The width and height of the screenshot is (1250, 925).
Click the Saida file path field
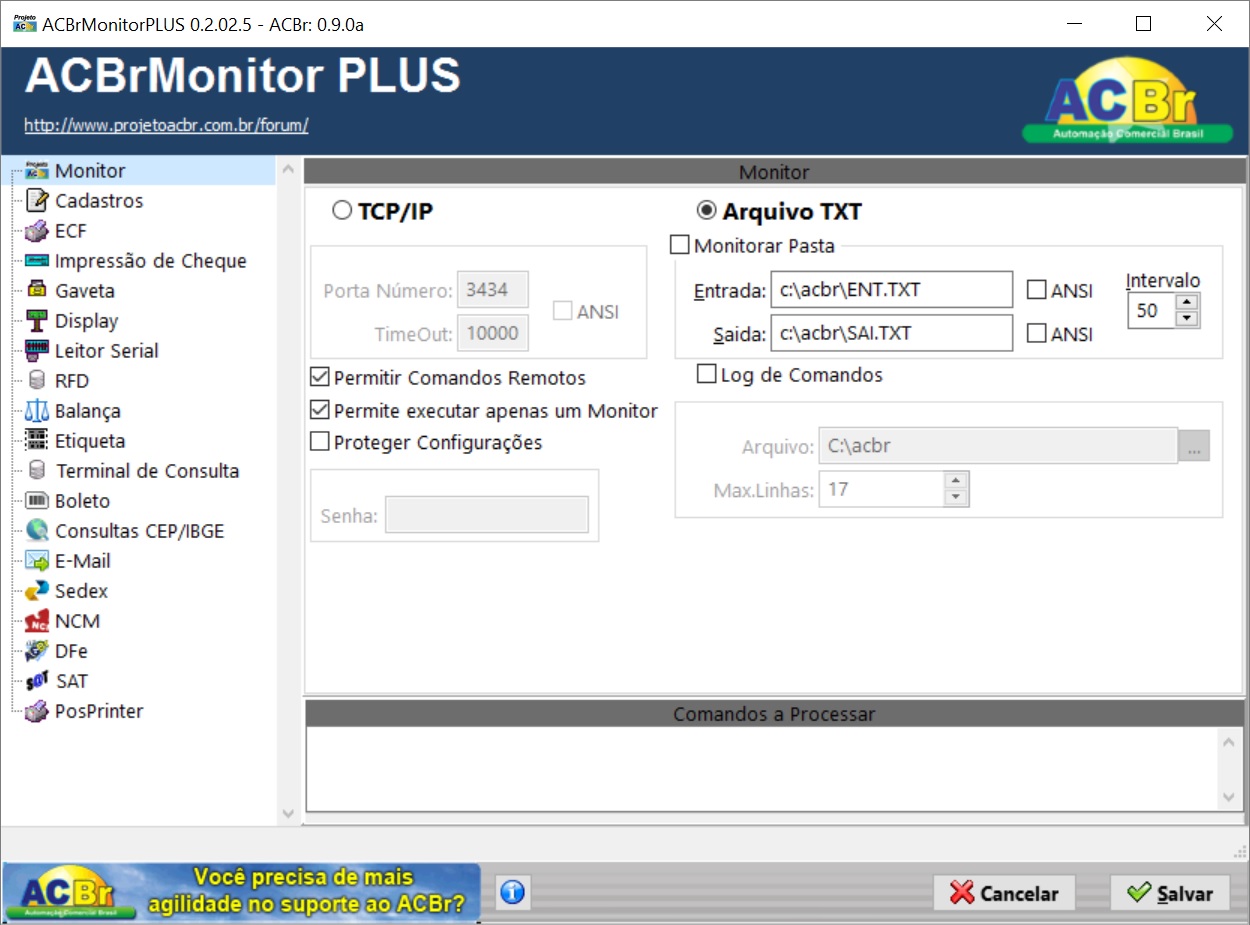(x=892, y=333)
